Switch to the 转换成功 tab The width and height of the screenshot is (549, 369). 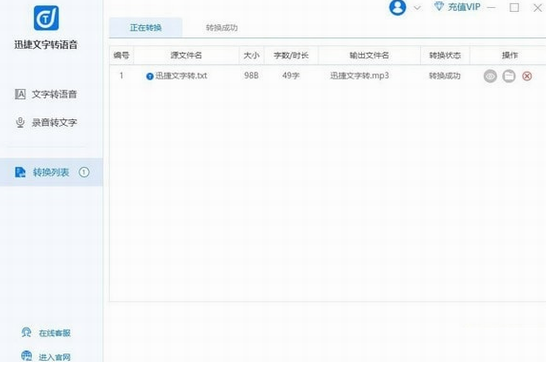point(222,27)
